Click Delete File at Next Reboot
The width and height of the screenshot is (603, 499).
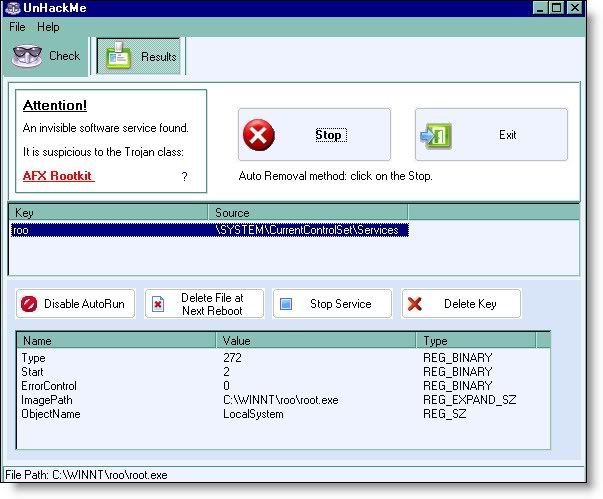coord(204,304)
